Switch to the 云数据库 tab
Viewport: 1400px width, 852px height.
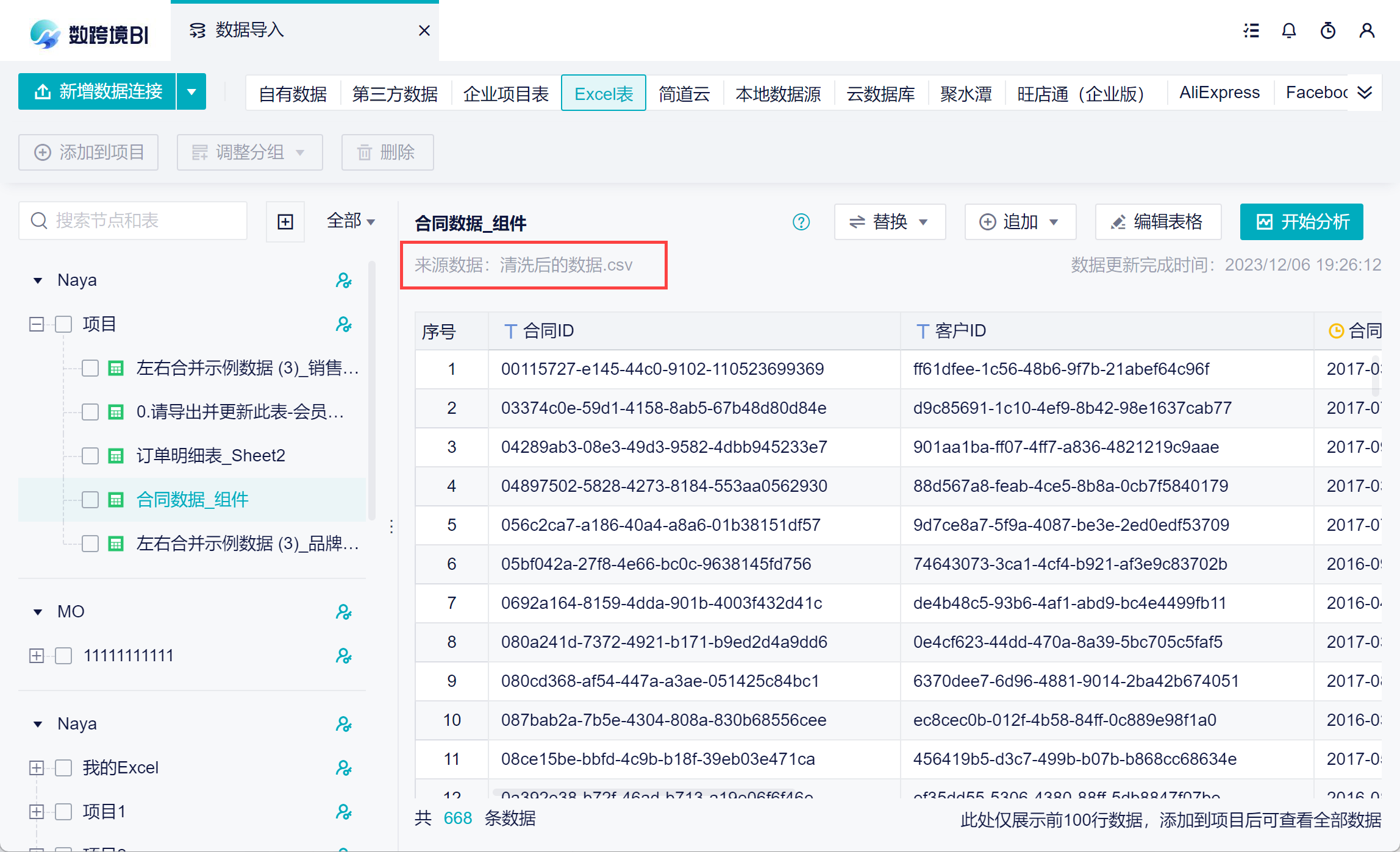(x=880, y=93)
